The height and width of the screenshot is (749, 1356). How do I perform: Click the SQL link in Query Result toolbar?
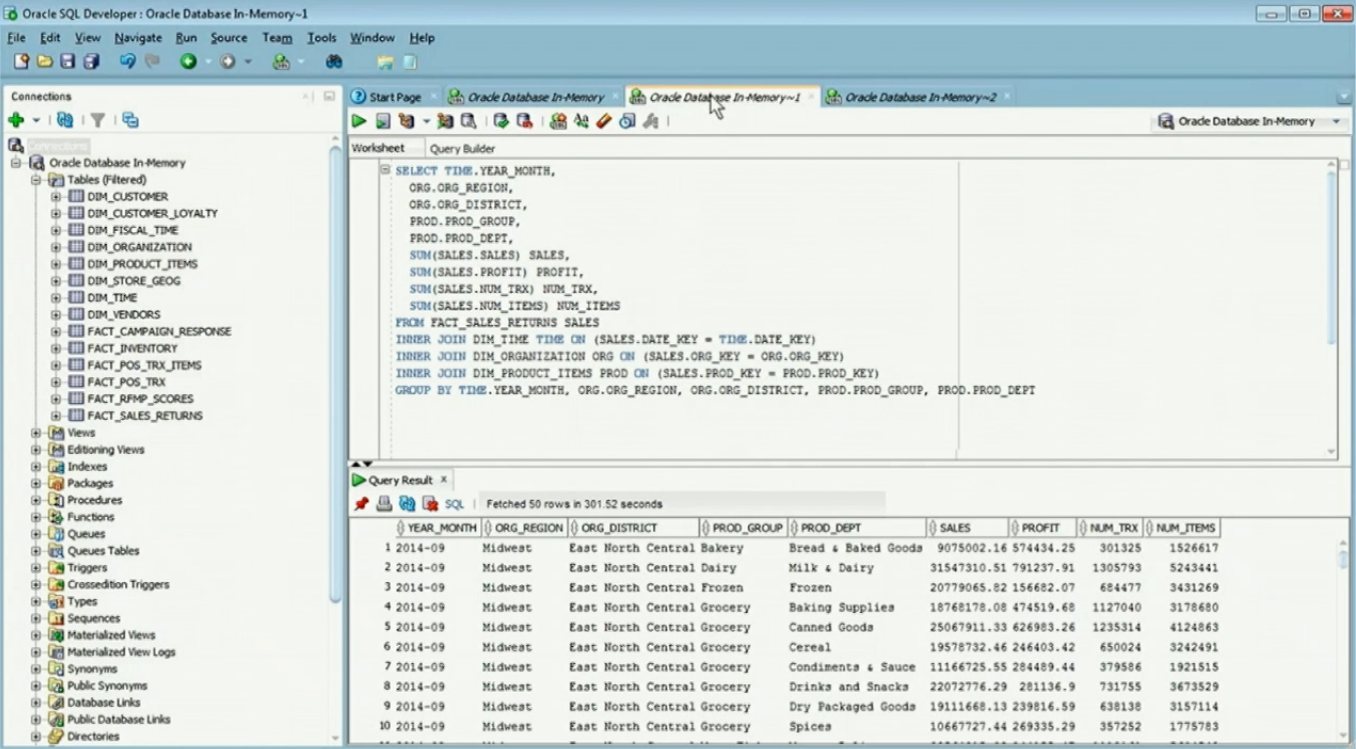454,504
